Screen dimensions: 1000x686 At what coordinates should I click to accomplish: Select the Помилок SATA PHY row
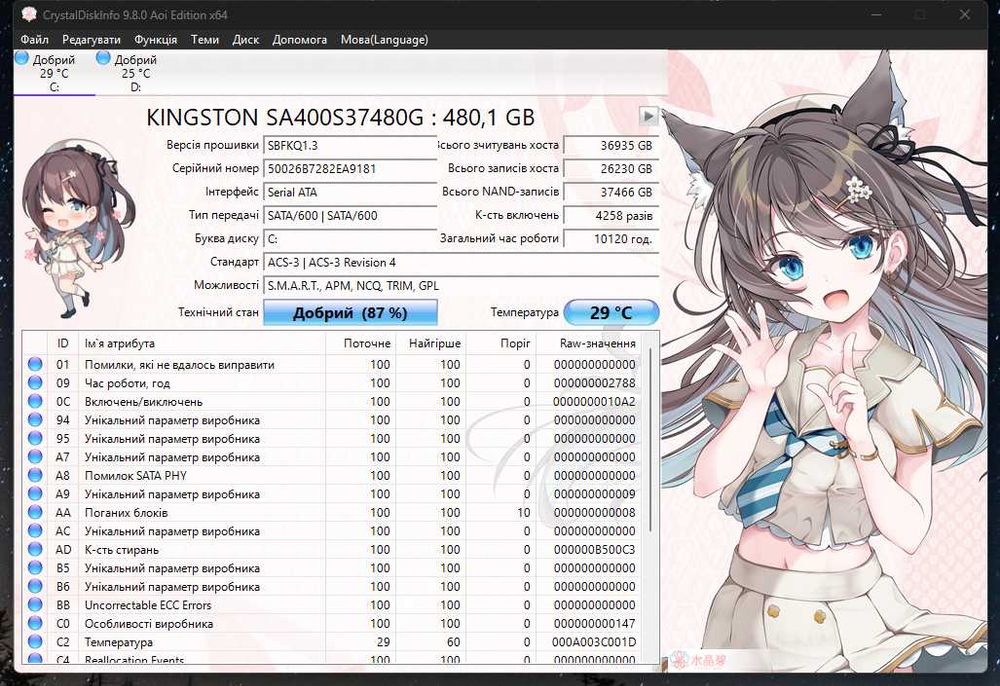click(332, 475)
